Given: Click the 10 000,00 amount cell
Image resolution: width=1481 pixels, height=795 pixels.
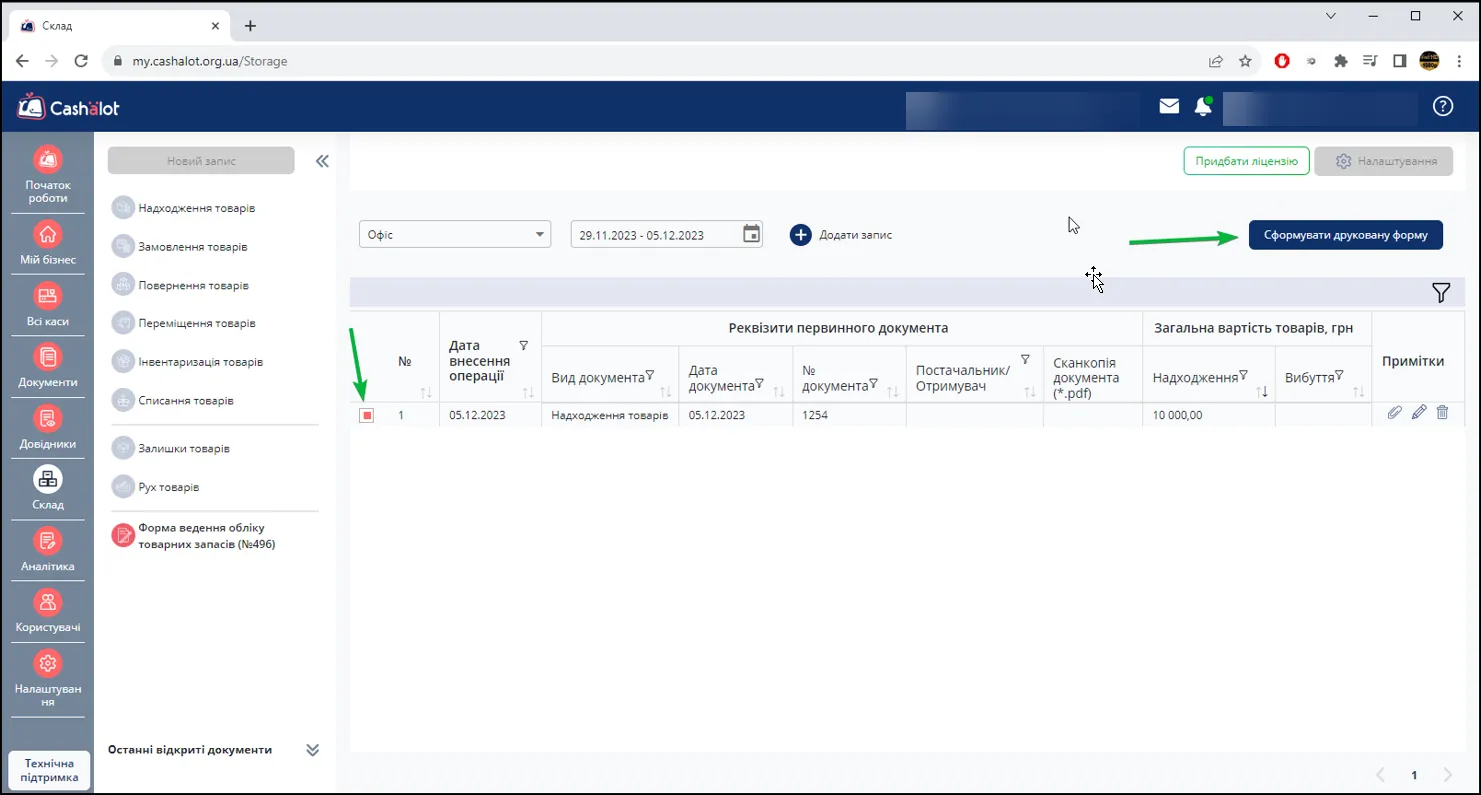Looking at the screenshot, I should pos(1209,415).
